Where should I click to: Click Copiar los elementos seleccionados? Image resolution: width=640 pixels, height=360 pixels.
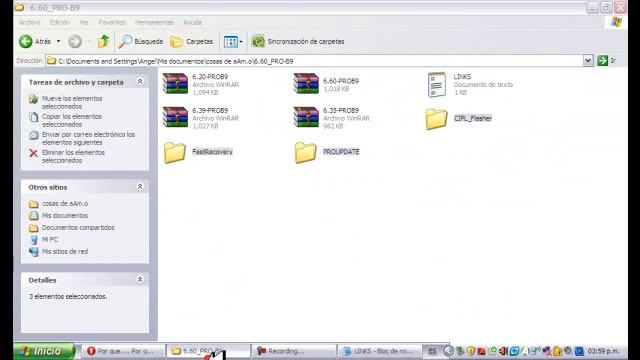tap(72, 120)
